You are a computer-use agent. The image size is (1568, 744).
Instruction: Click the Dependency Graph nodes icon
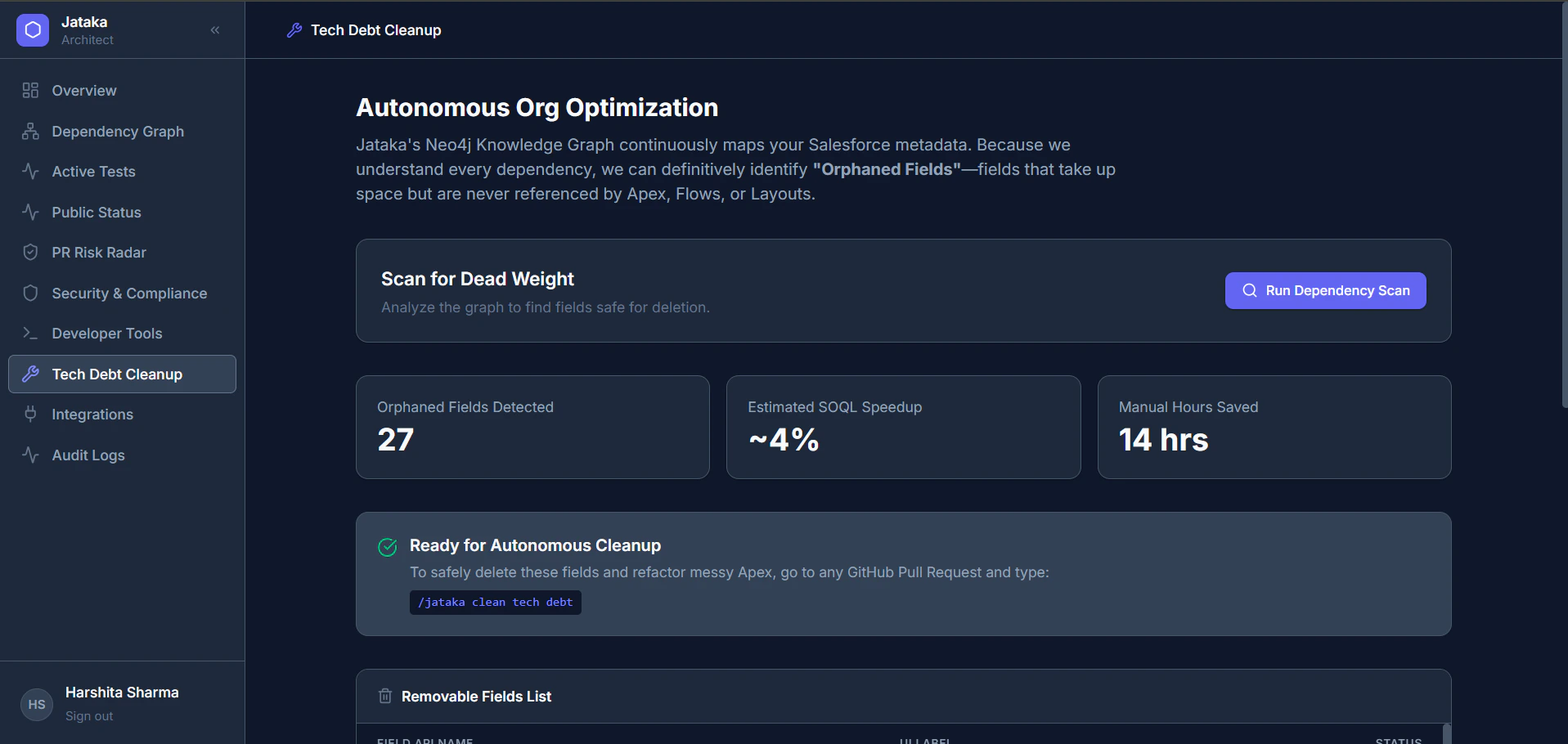pos(30,131)
